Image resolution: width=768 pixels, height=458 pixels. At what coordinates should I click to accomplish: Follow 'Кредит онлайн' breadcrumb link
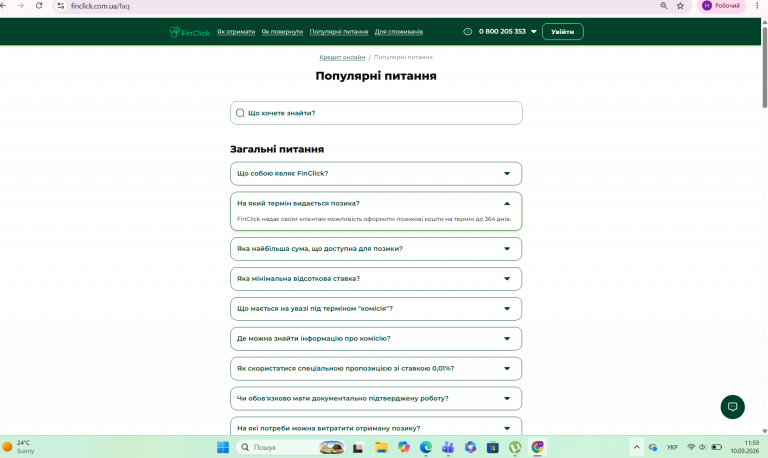click(342, 57)
